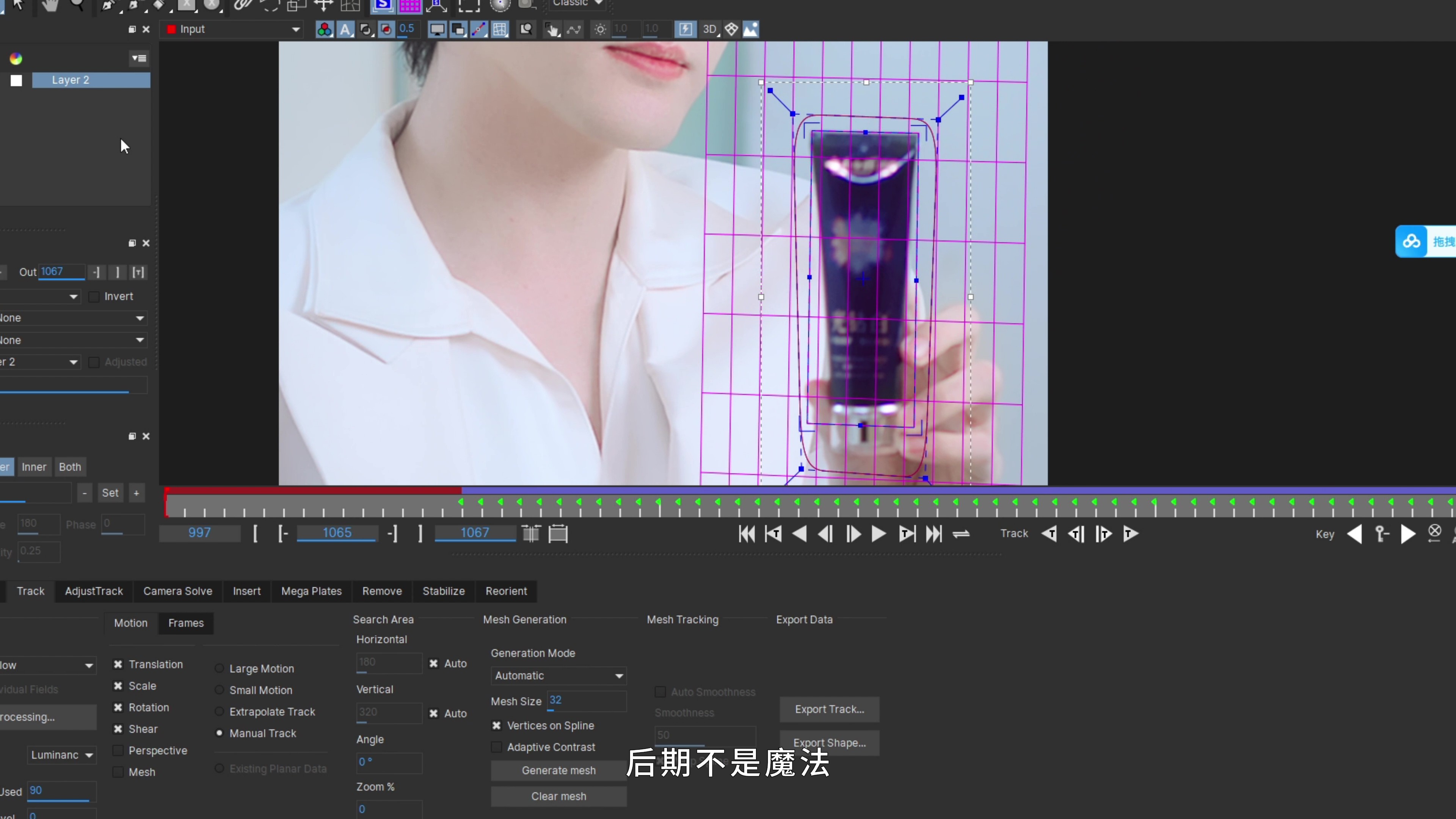The height and width of the screenshot is (819, 1456).
Task: Toggle RGB channels view icon
Action: click(x=325, y=30)
